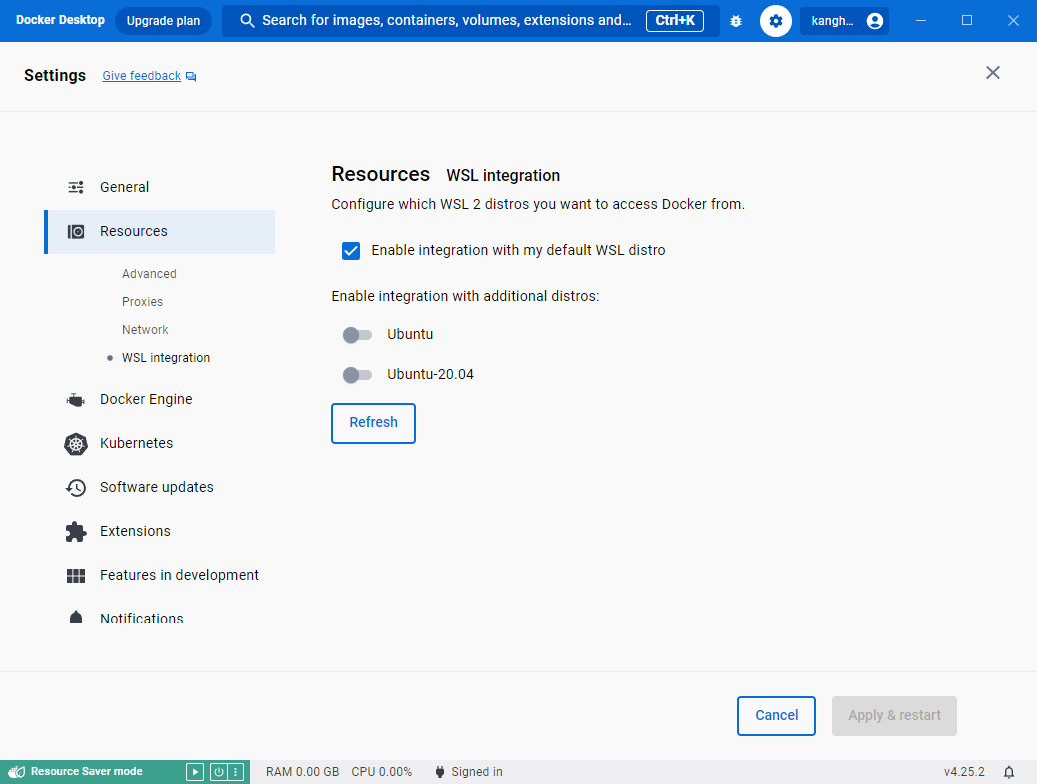
Task: Focus the search images and containers field
Action: click(470, 21)
